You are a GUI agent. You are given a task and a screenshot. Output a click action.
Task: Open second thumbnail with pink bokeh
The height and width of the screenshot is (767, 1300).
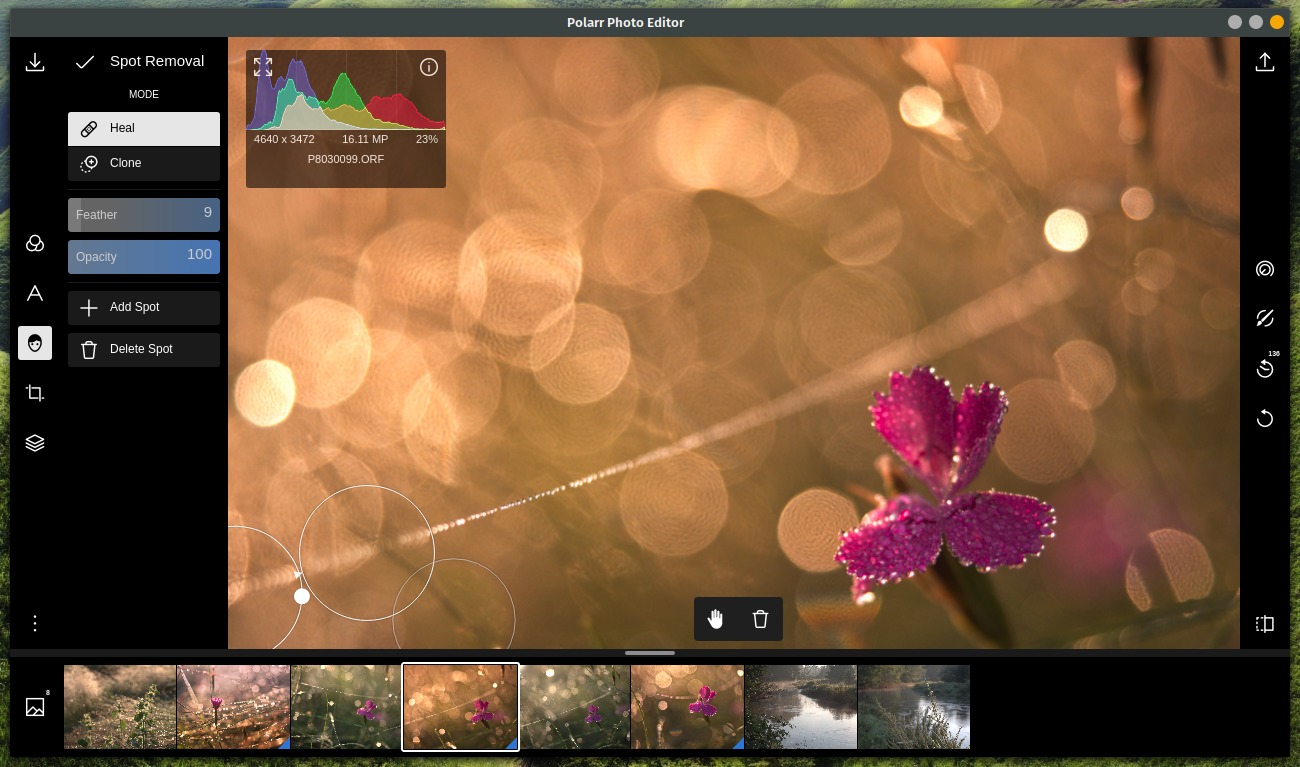(233, 707)
